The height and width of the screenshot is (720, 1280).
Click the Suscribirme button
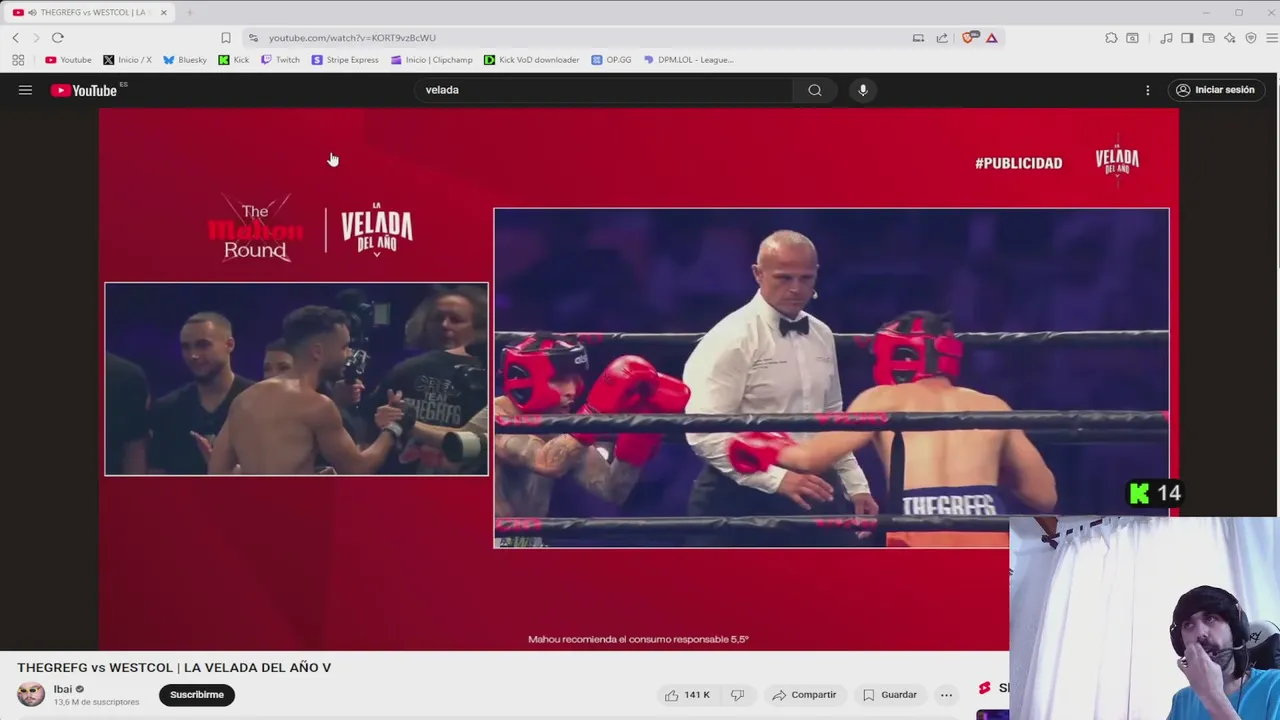click(197, 695)
